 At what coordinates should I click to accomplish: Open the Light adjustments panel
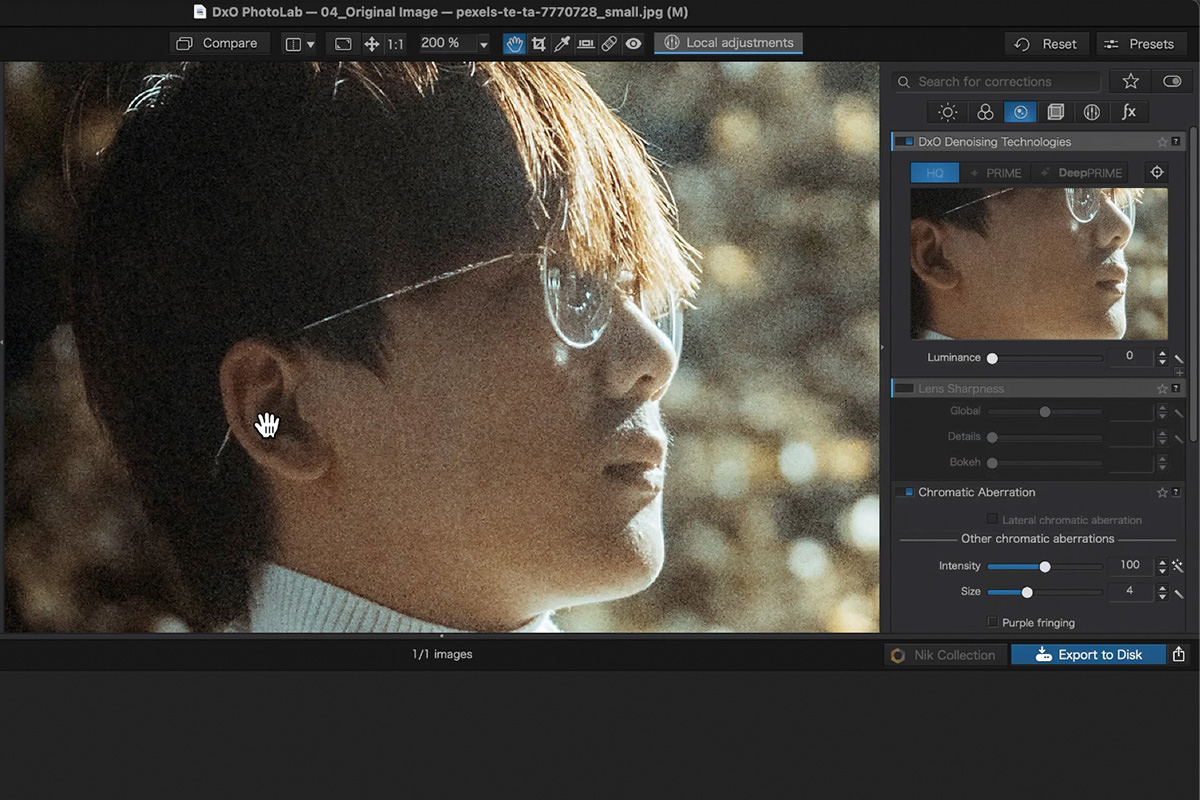coord(947,112)
